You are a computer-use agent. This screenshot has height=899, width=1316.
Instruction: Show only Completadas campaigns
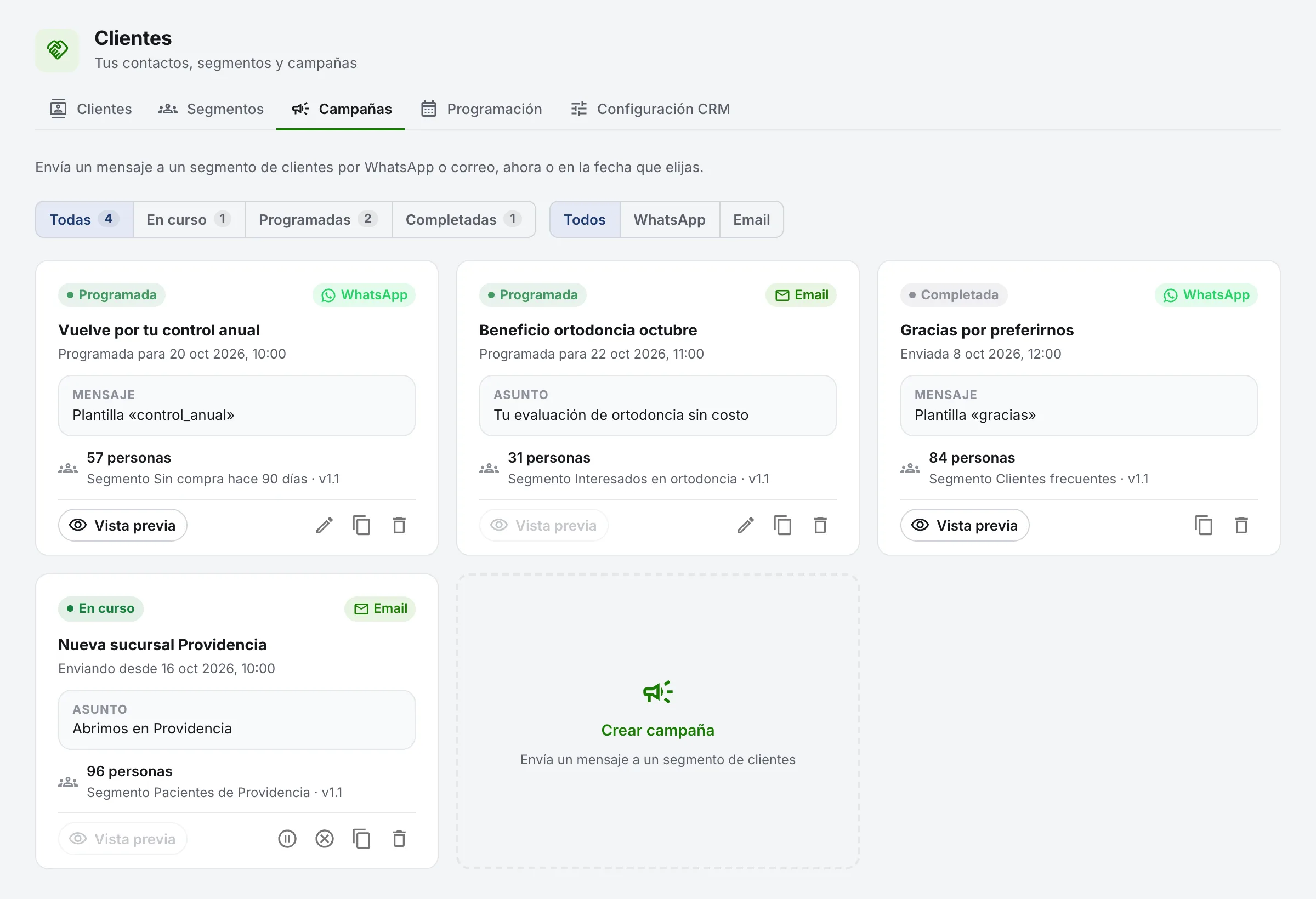coord(464,220)
